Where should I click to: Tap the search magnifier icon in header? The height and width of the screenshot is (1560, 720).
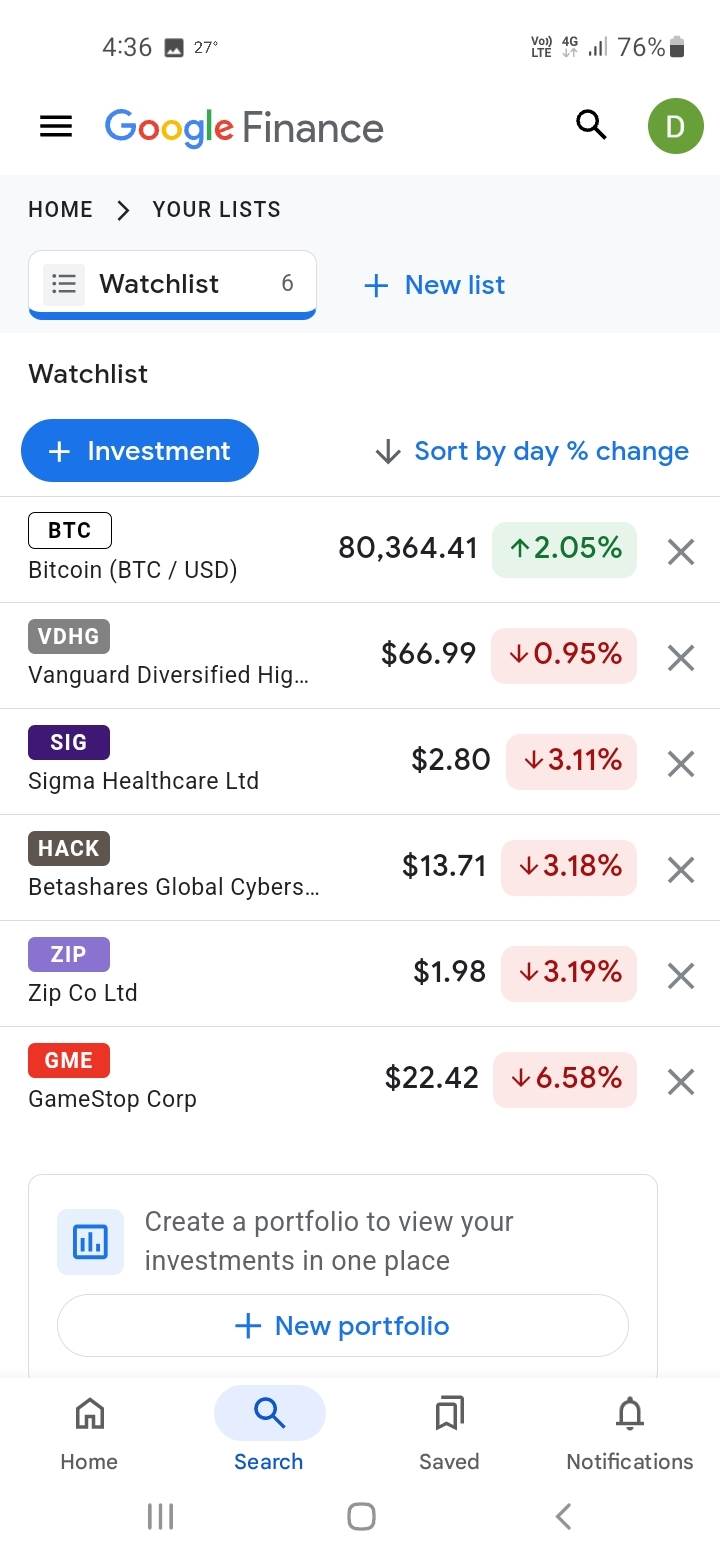tap(591, 126)
